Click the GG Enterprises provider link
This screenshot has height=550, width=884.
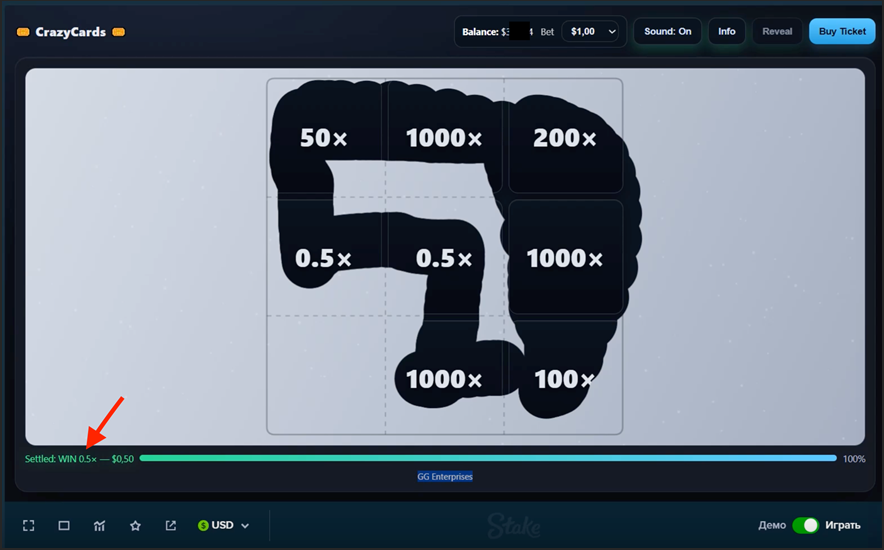(445, 476)
